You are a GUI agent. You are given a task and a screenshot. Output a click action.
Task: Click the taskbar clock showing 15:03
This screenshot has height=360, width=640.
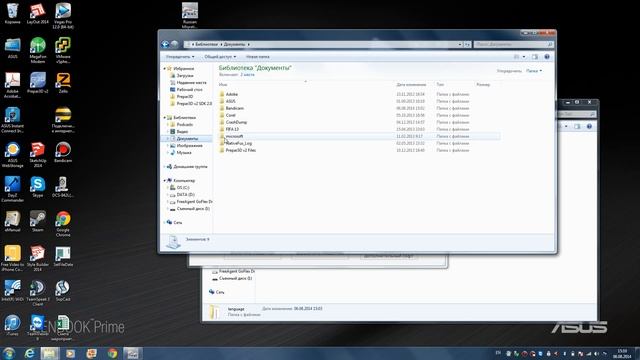click(x=622, y=353)
